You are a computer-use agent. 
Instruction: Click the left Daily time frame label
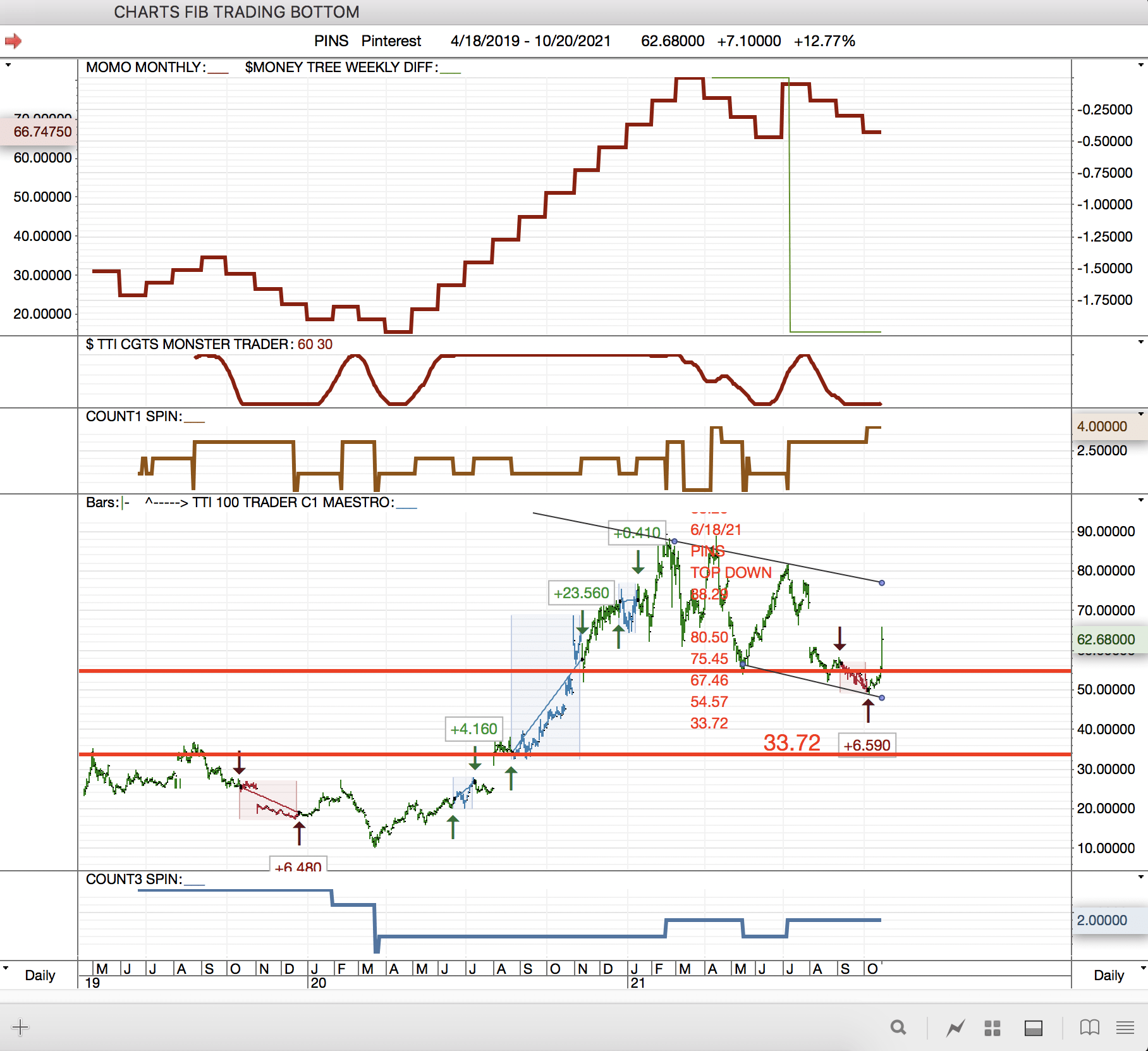click(40, 975)
